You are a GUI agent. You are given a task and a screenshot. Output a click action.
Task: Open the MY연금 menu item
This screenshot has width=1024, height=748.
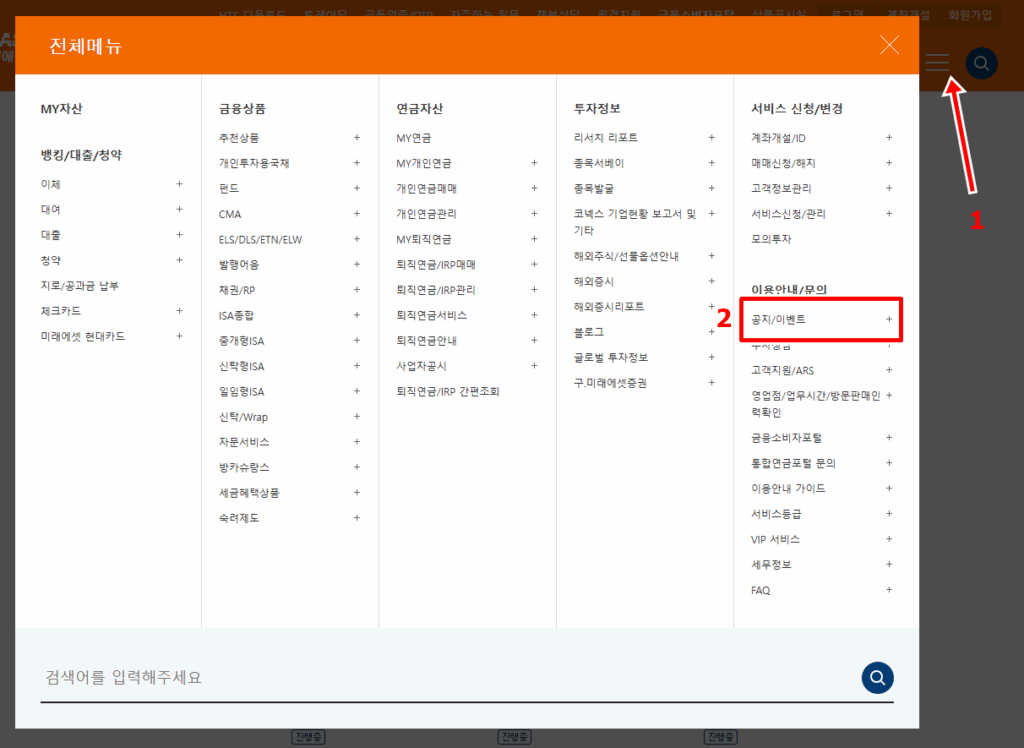coord(414,138)
